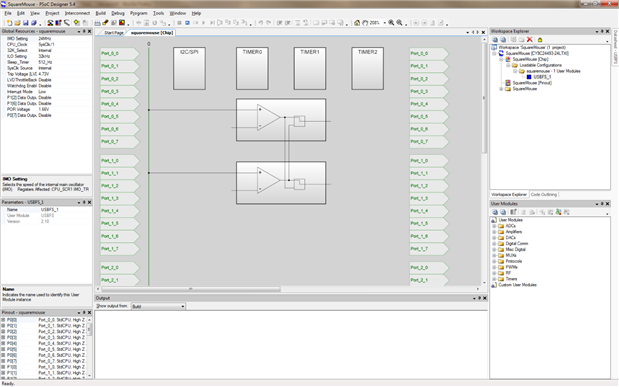Close the Global Resources panel
Screen dimensions: 619x387
coord(90,31)
